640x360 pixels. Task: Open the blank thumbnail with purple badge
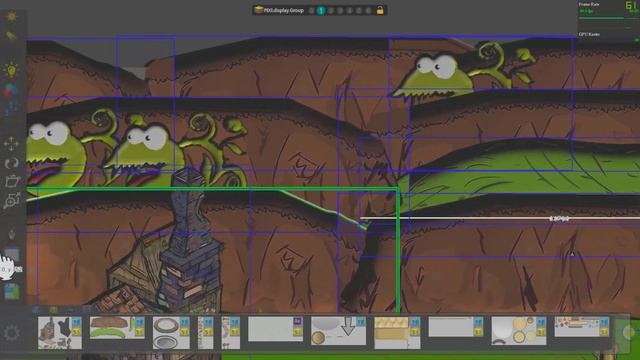coord(276,329)
